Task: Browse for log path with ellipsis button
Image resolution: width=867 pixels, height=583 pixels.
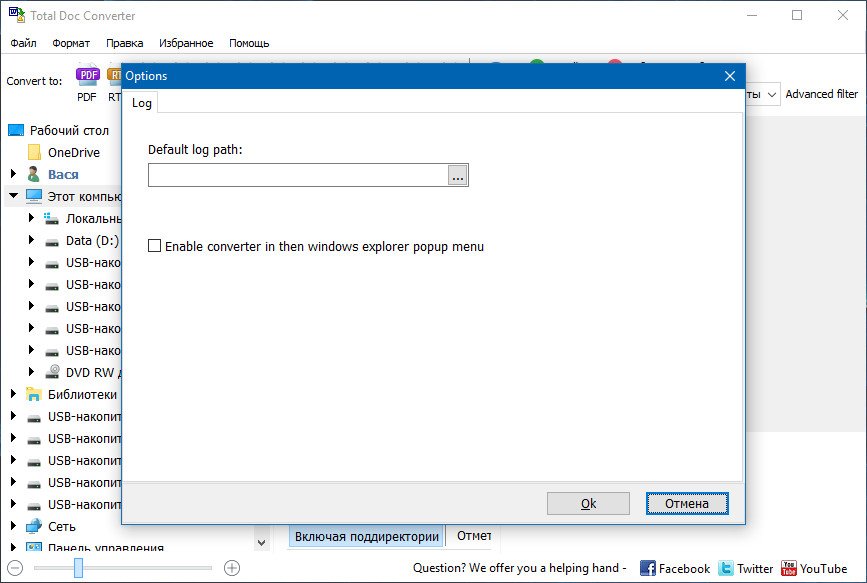Action: pyautogui.click(x=457, y=175)
